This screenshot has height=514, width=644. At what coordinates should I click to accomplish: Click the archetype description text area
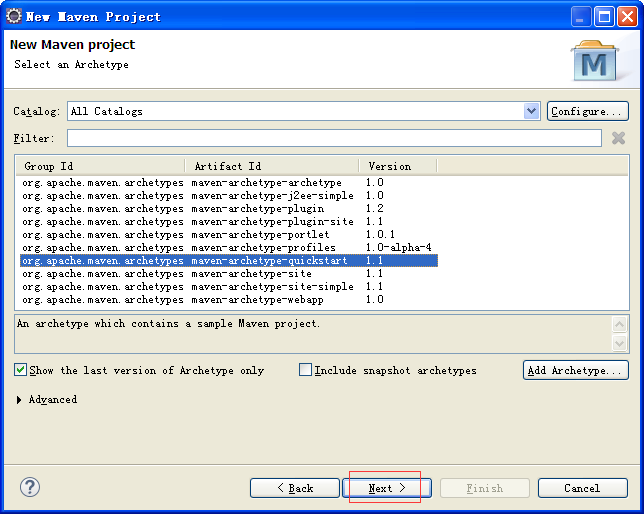313,334
